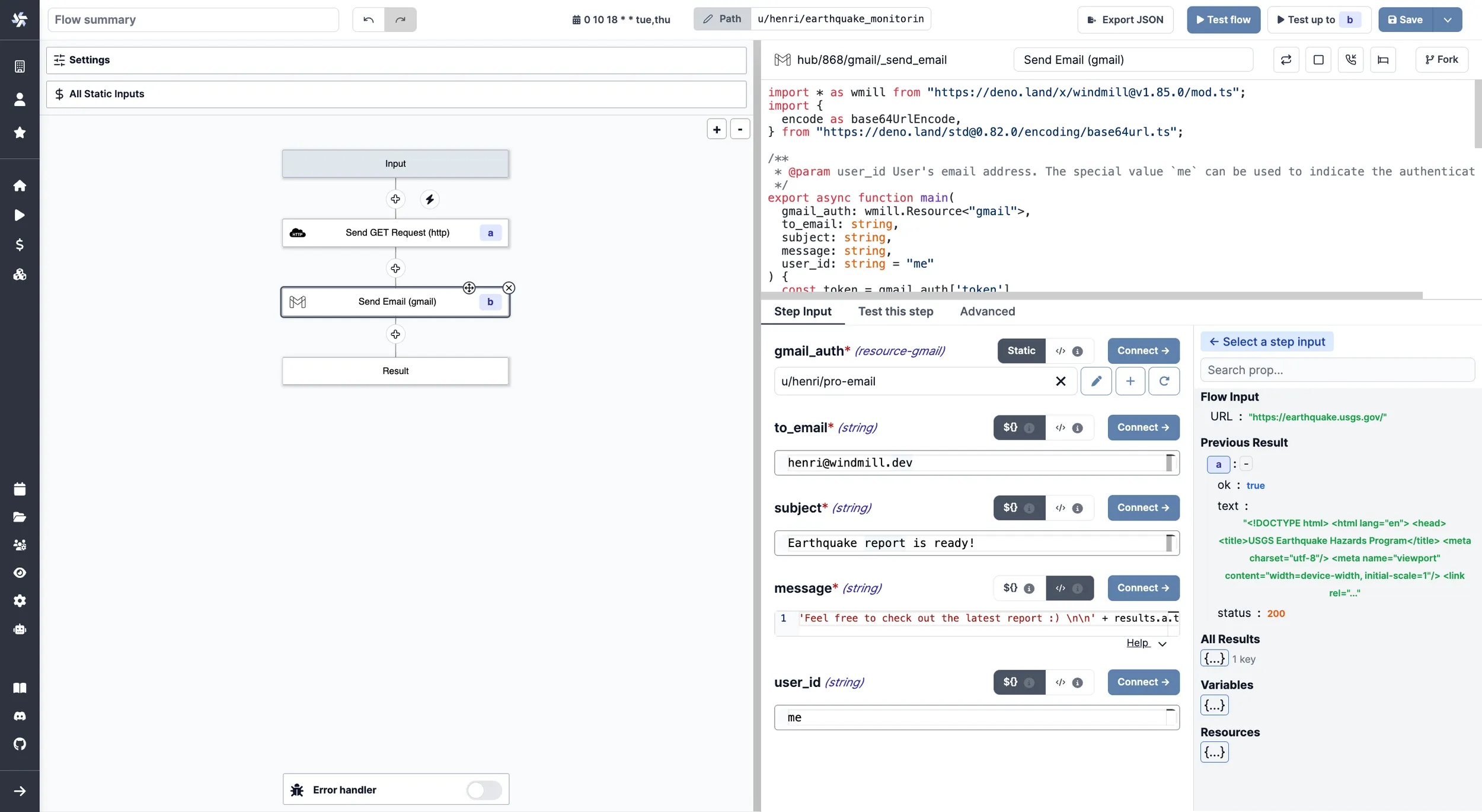Click the Search prop input field
Image resolution: width=1482 pixels, height=812 pixels.
[x=1337, y=369]
